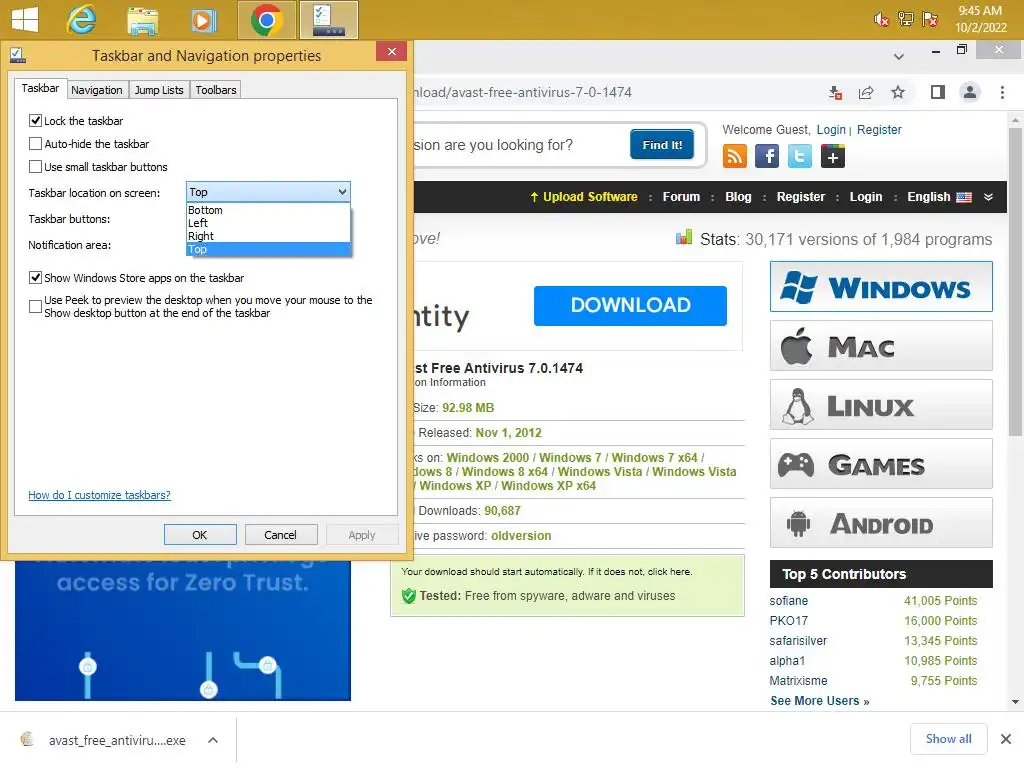Enable Use small taskbar buttons
The image size is (1024, 768).
[35, 167]
